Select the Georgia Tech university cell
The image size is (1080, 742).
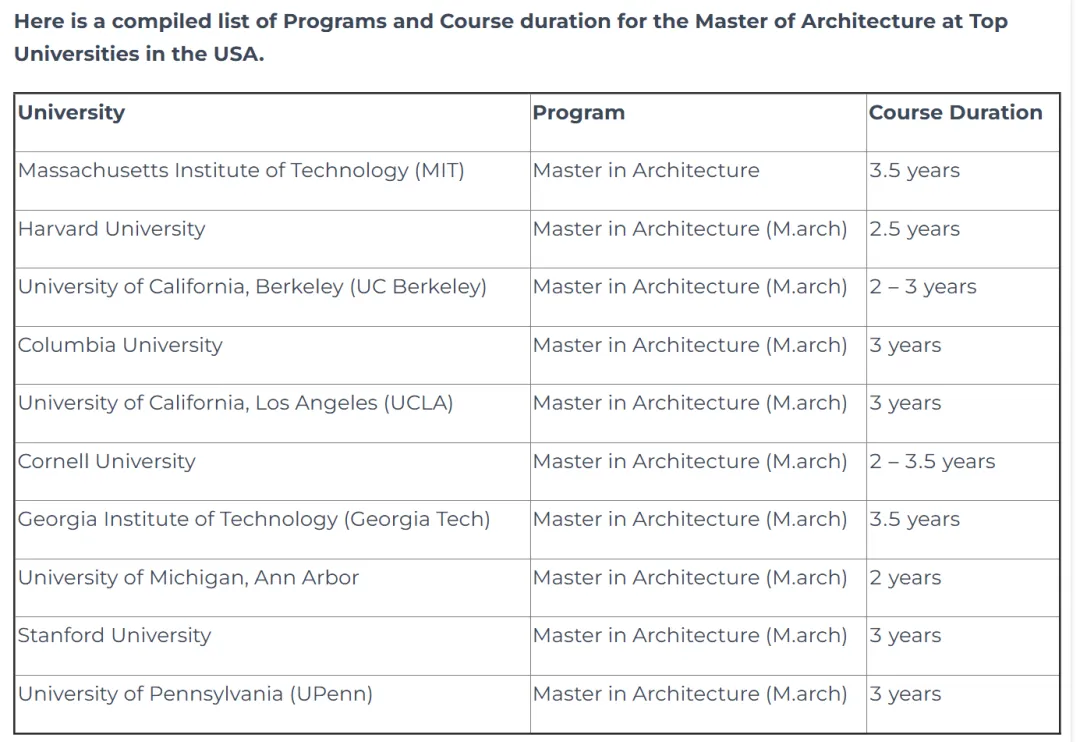coord(254,519)
